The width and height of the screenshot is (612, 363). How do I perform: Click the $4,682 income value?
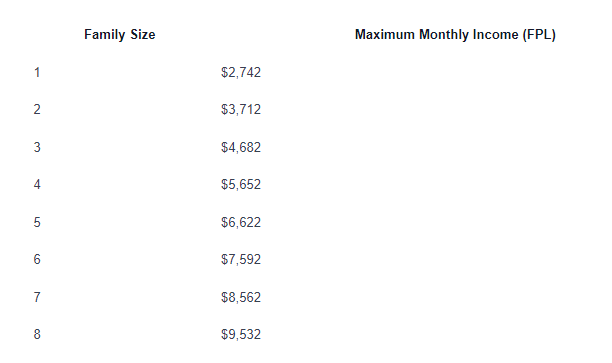click(x=241, y=148)
